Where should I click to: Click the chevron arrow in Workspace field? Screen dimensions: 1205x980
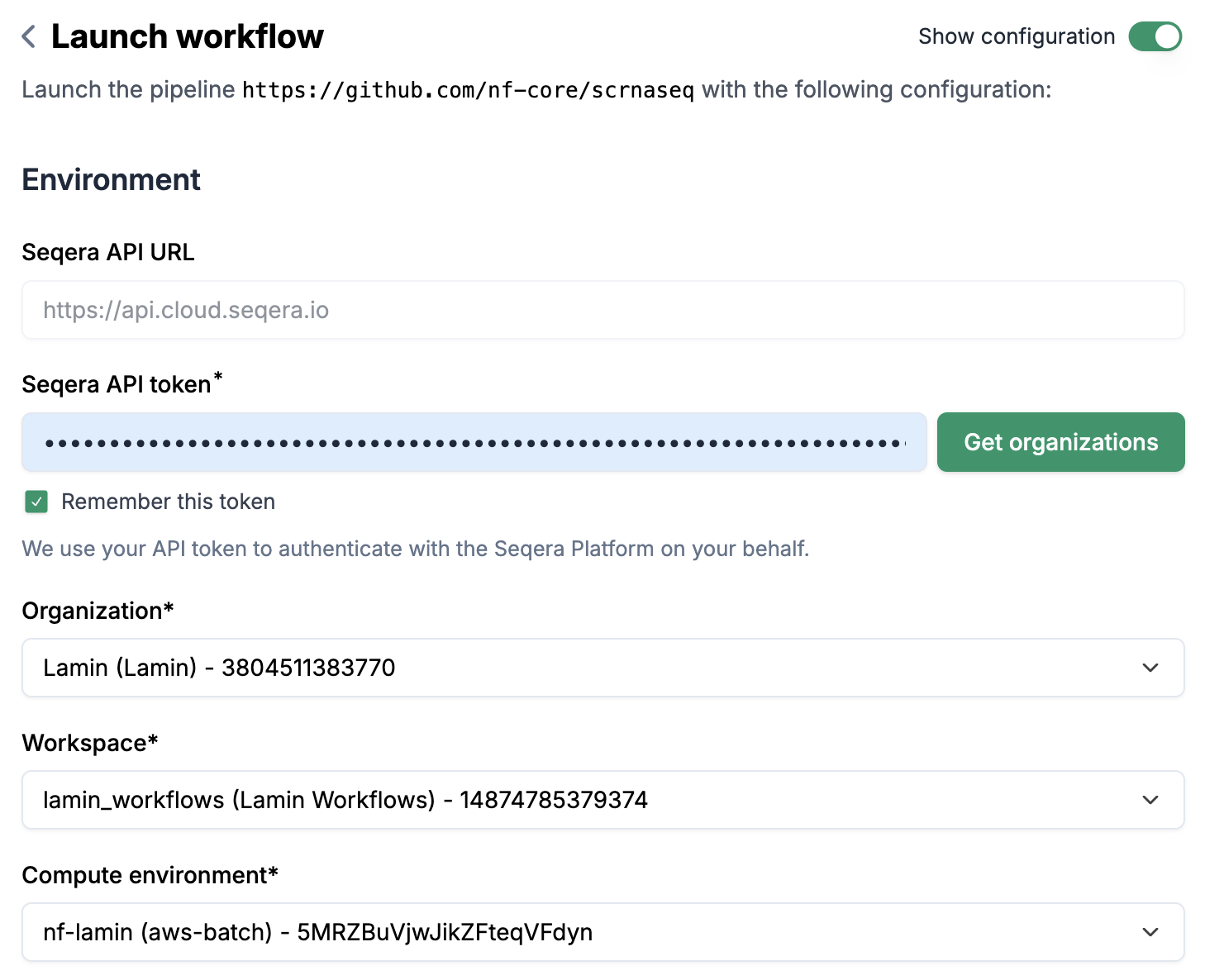click(x=1150, y=800)
